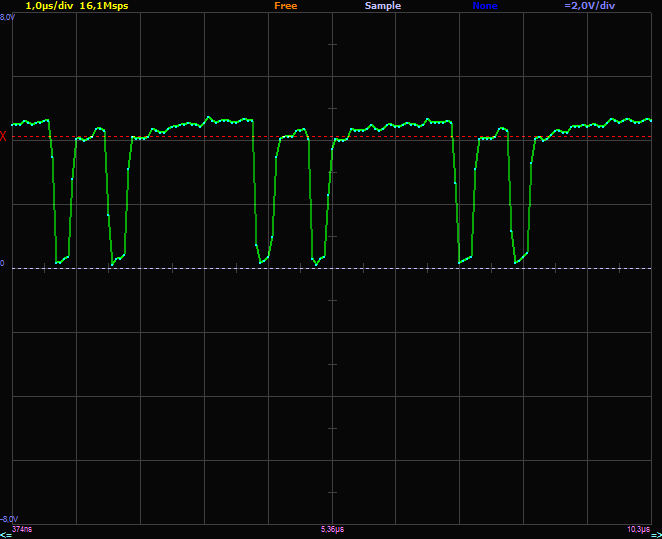Click the 10,3µs end time label

(x=638, y=528)
